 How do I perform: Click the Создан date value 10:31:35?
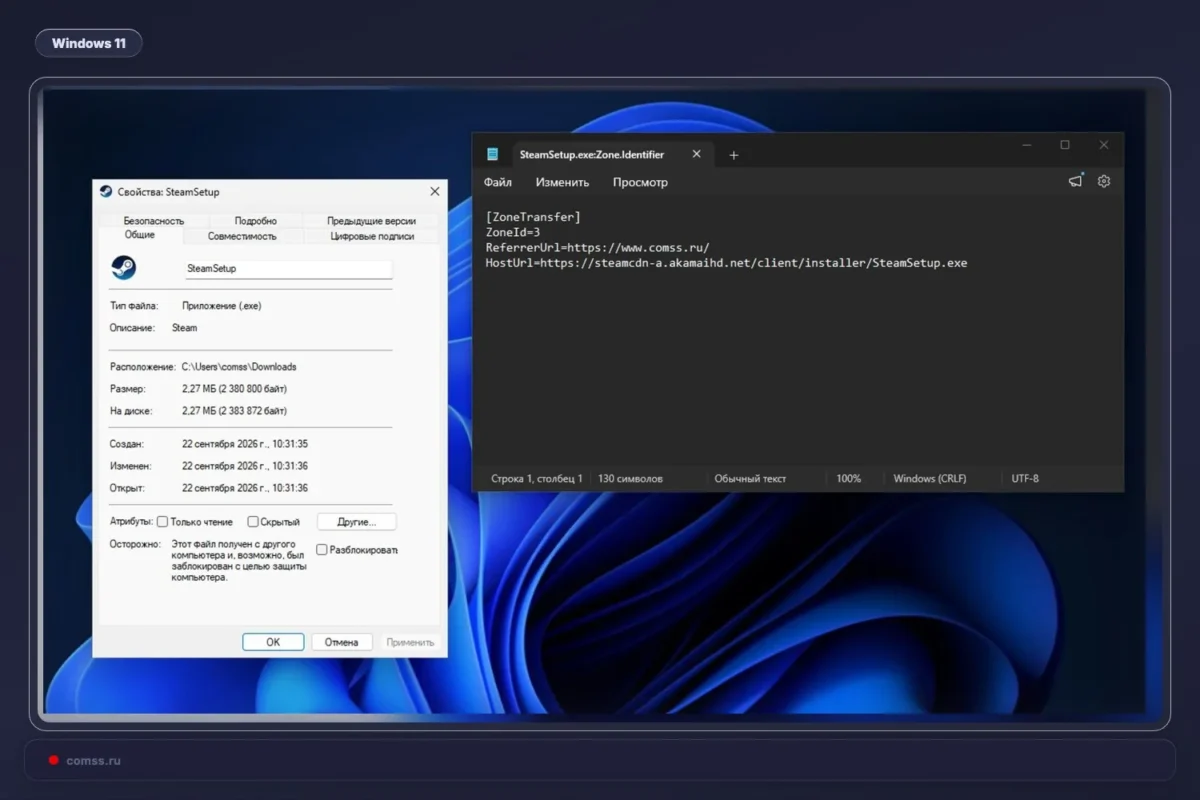pos(245,444)
